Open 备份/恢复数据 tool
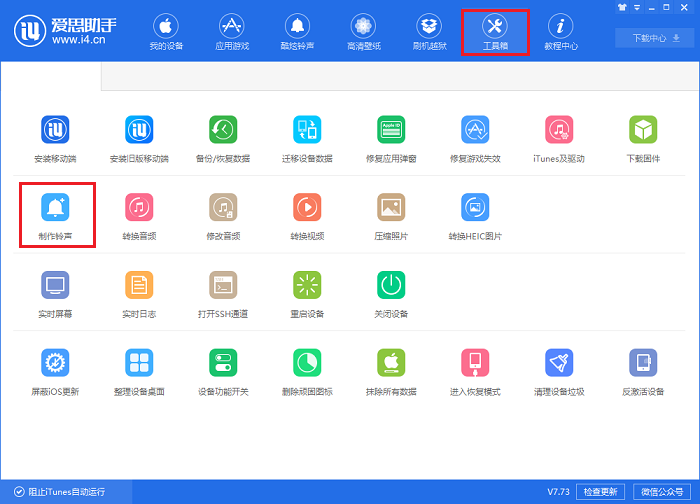 point(223,139)
